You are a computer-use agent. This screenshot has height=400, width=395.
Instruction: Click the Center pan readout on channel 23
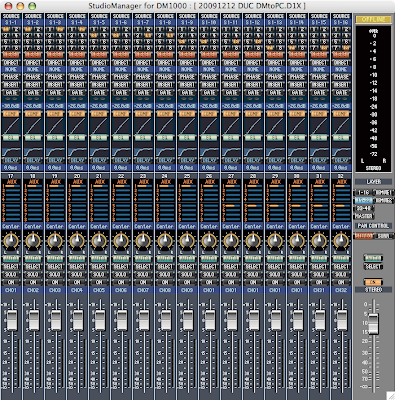tap(143, 226)
